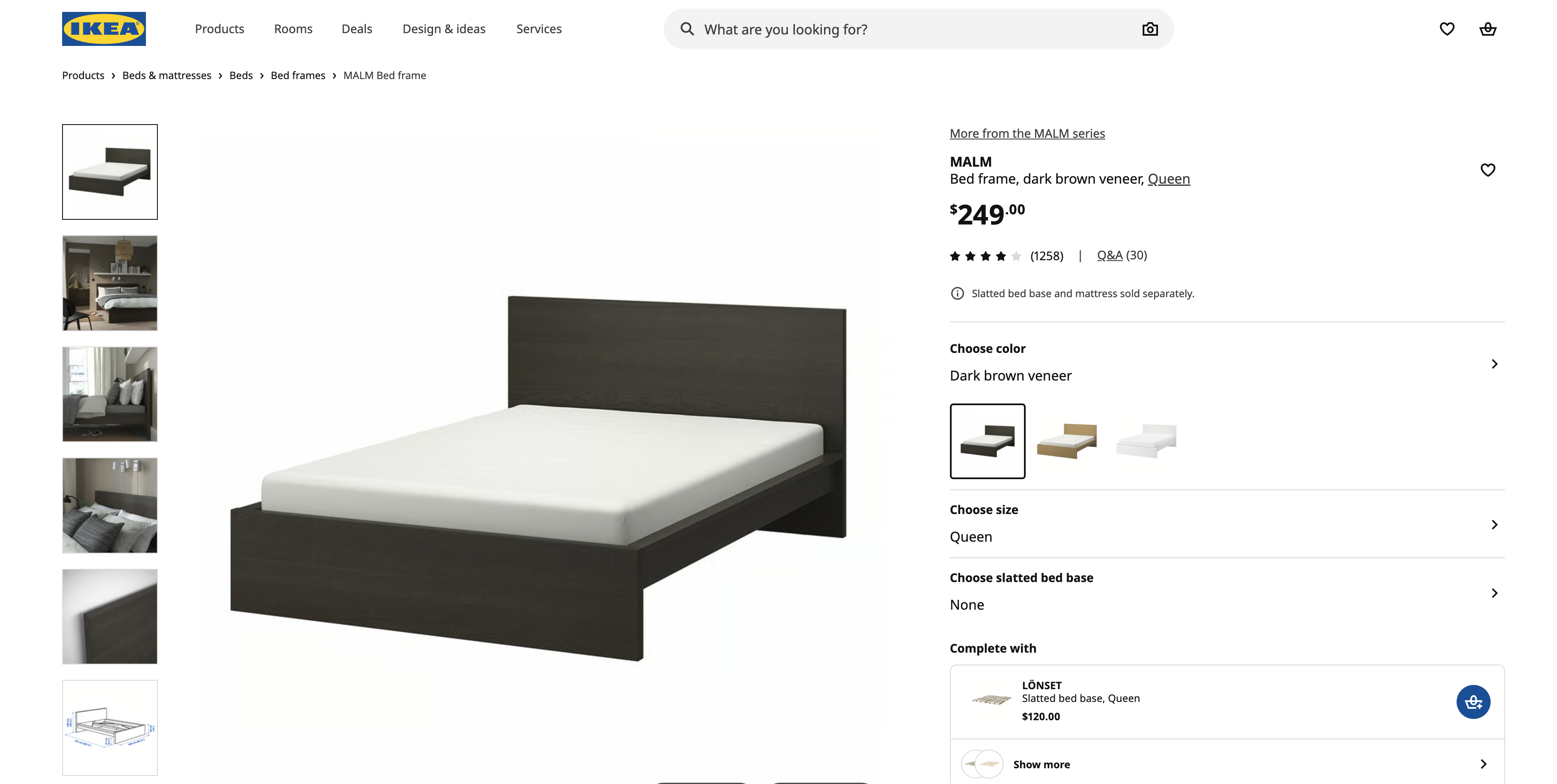Click the info icon beside slatted base note
This screenshot has height=784, width=1557.
[958, 293]
